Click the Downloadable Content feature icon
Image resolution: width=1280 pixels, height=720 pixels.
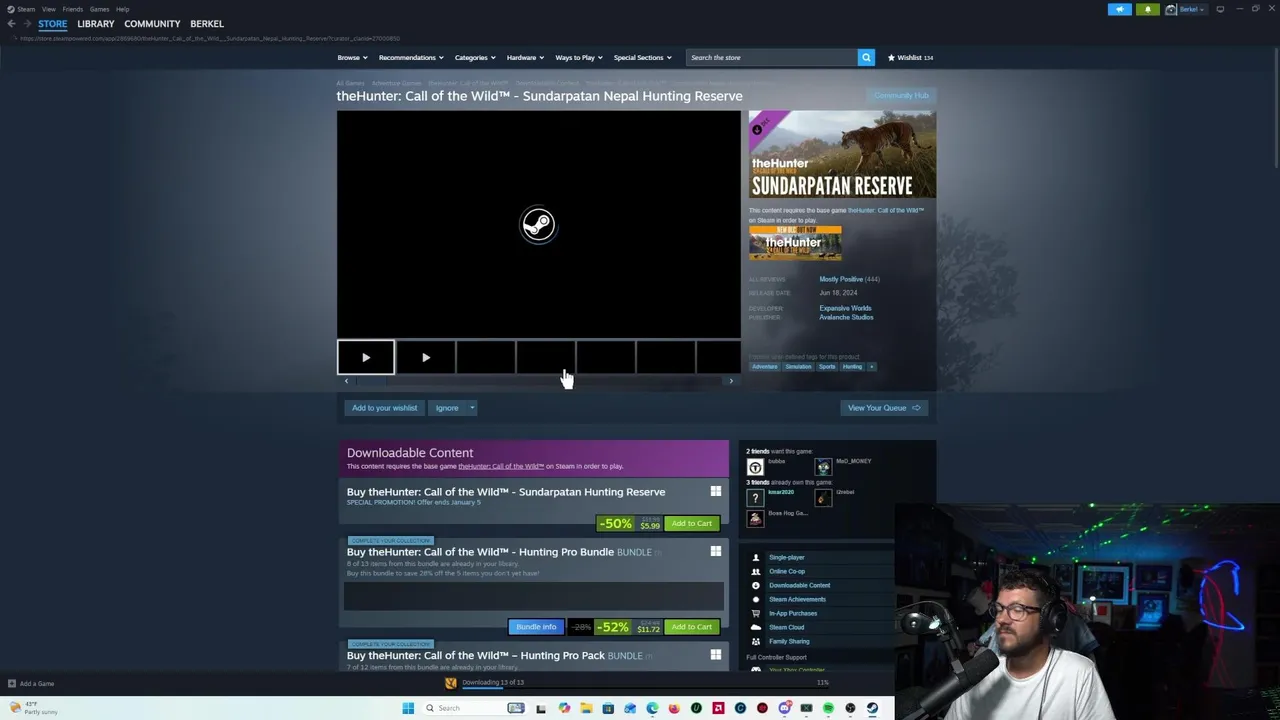(755, 585)
